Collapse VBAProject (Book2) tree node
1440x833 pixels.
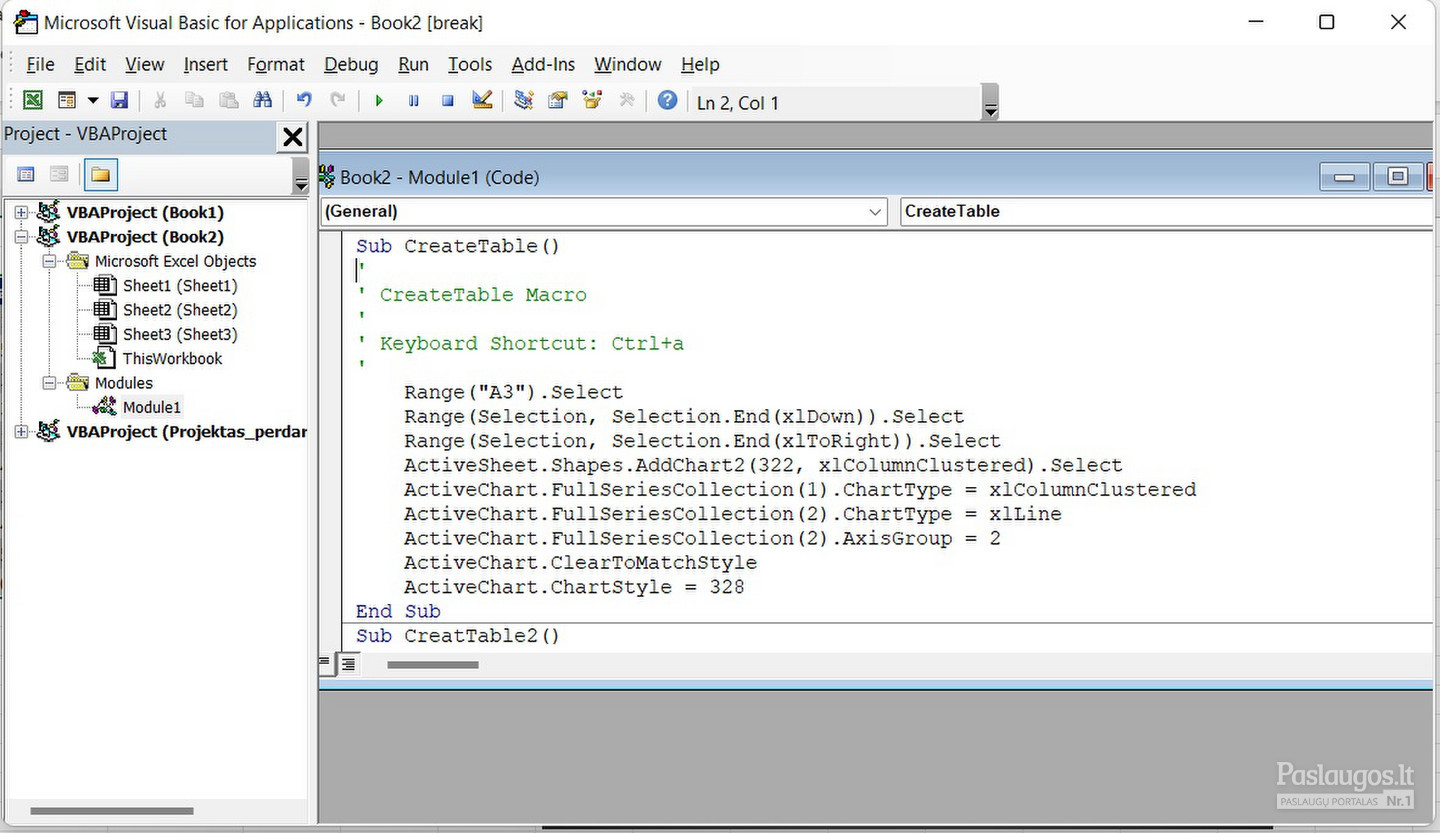pos(21,237)
